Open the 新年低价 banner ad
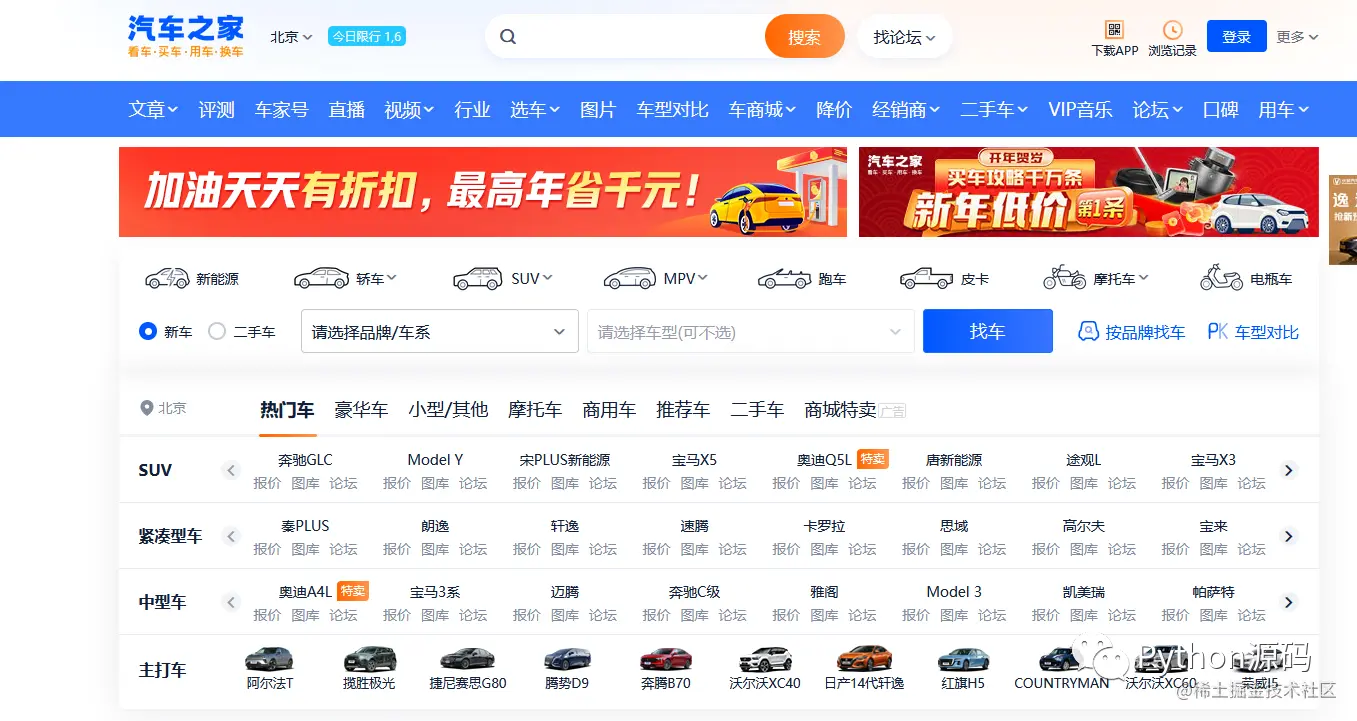The width and height of the screenshot is (1357, 721). [x=1089, y=192]
